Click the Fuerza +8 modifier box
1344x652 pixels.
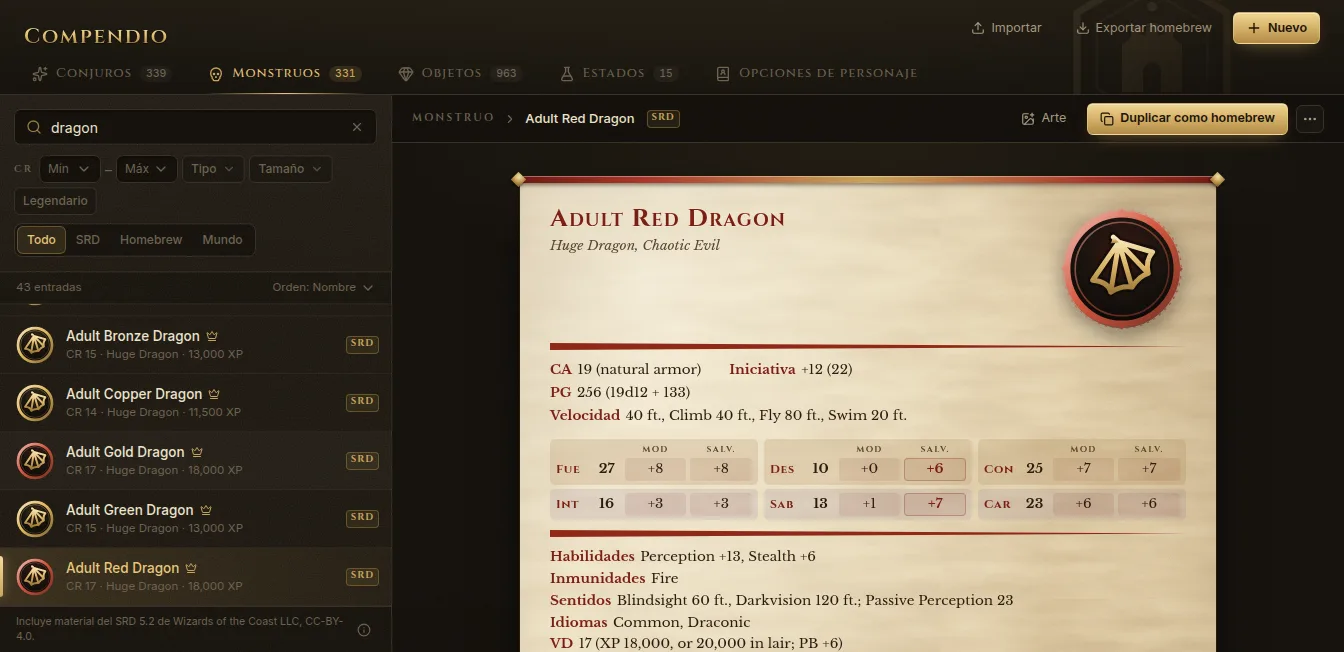(655, 469)
